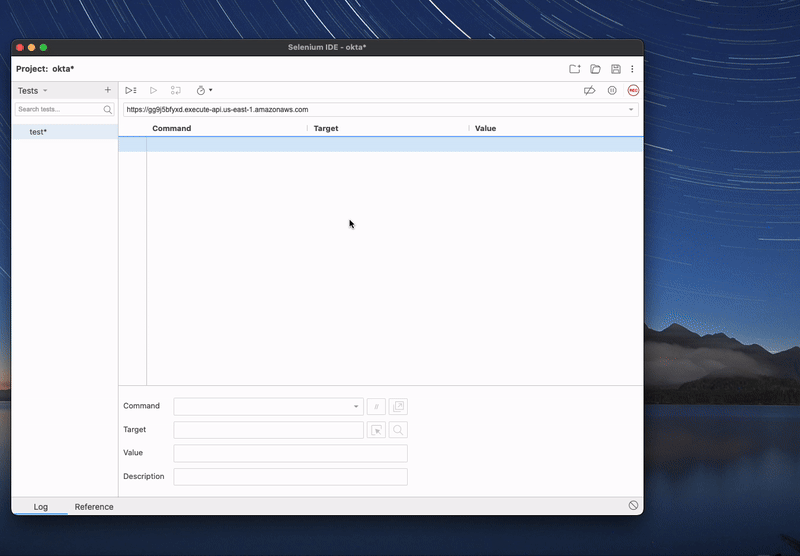Add a new test with plus icon
Viewport: 800px width, 556px height.
coord(108,90)
